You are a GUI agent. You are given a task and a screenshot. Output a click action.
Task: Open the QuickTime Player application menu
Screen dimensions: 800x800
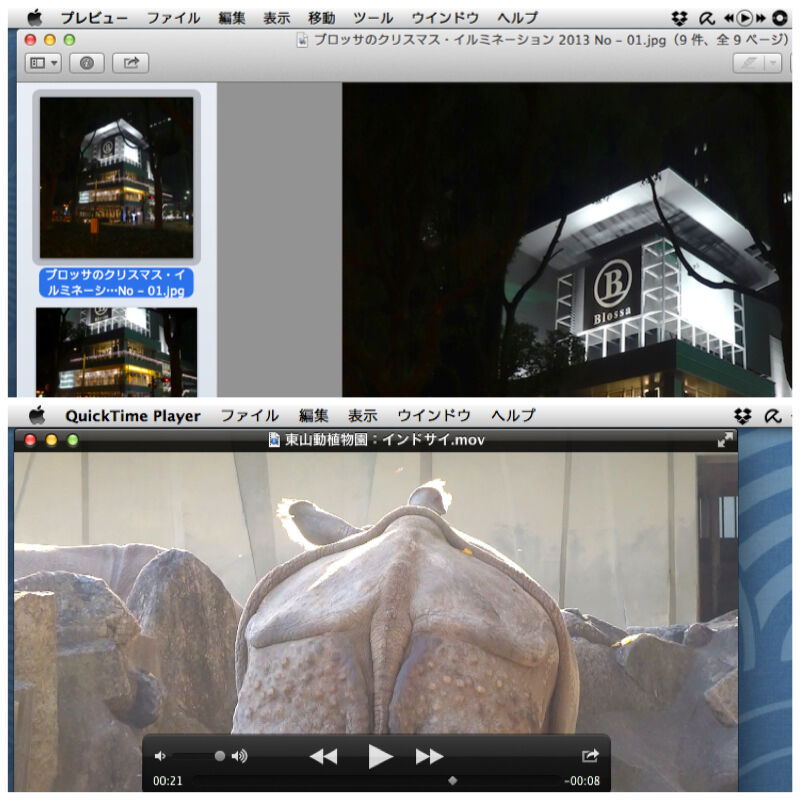click(x=133, y=416)
